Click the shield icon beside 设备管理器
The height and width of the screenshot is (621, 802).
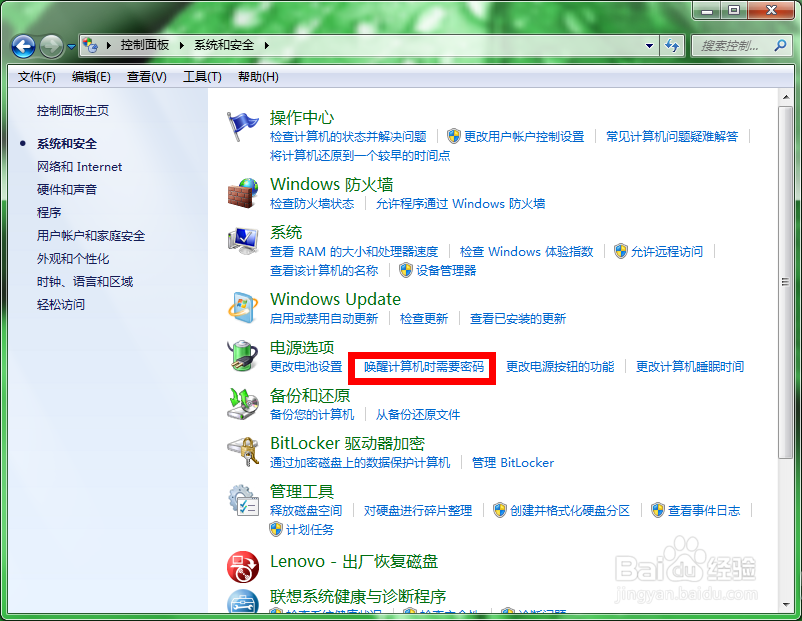point(406,270)
